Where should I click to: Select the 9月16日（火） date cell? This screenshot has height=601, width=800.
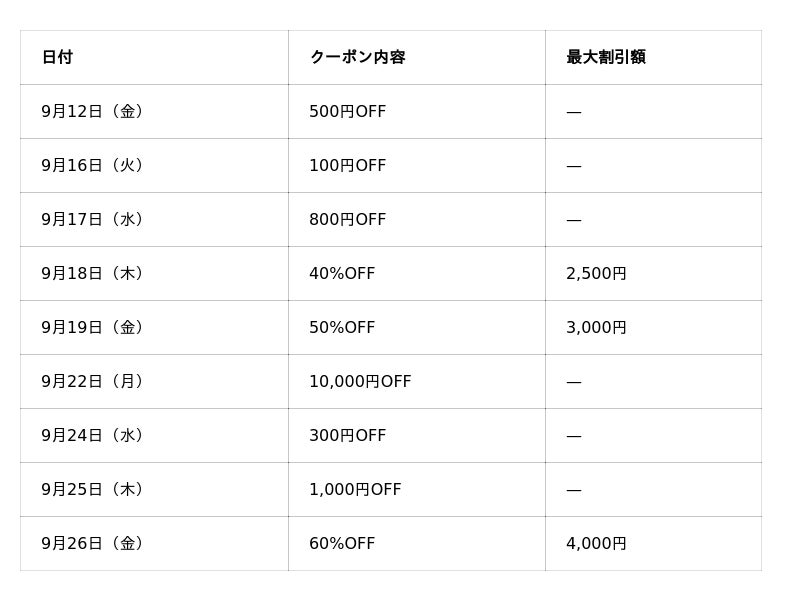(x=92, y=165)
